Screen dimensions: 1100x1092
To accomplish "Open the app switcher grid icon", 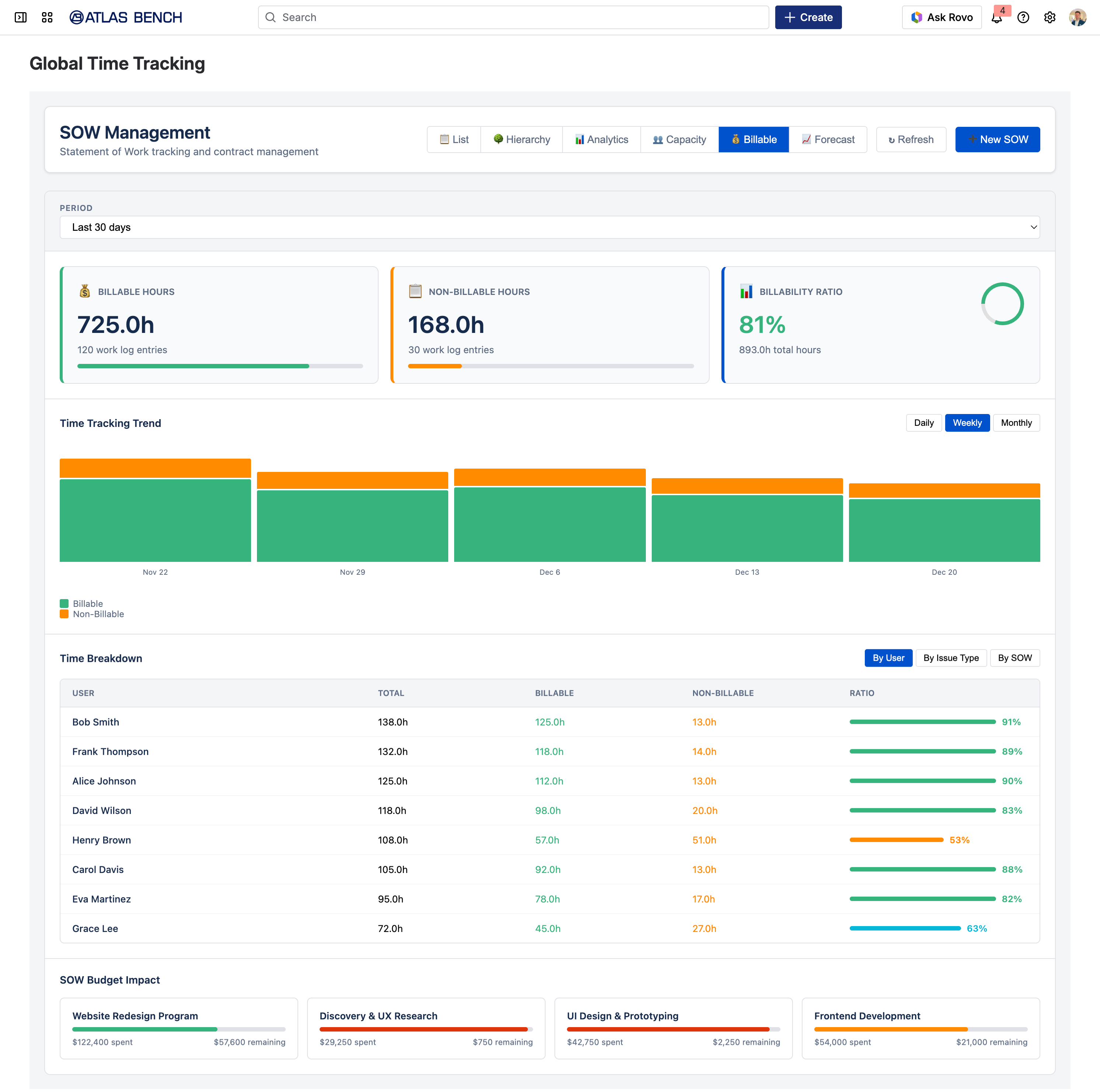I will [47, 17].
